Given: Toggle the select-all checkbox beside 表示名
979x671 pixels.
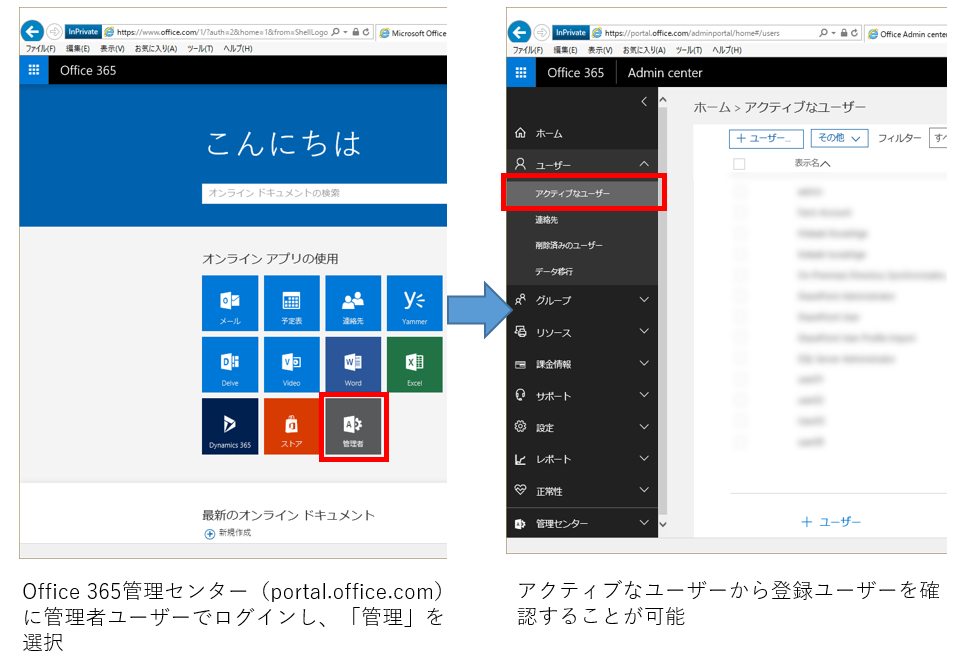Looking at the screenshot, I should tap(739, 164).
